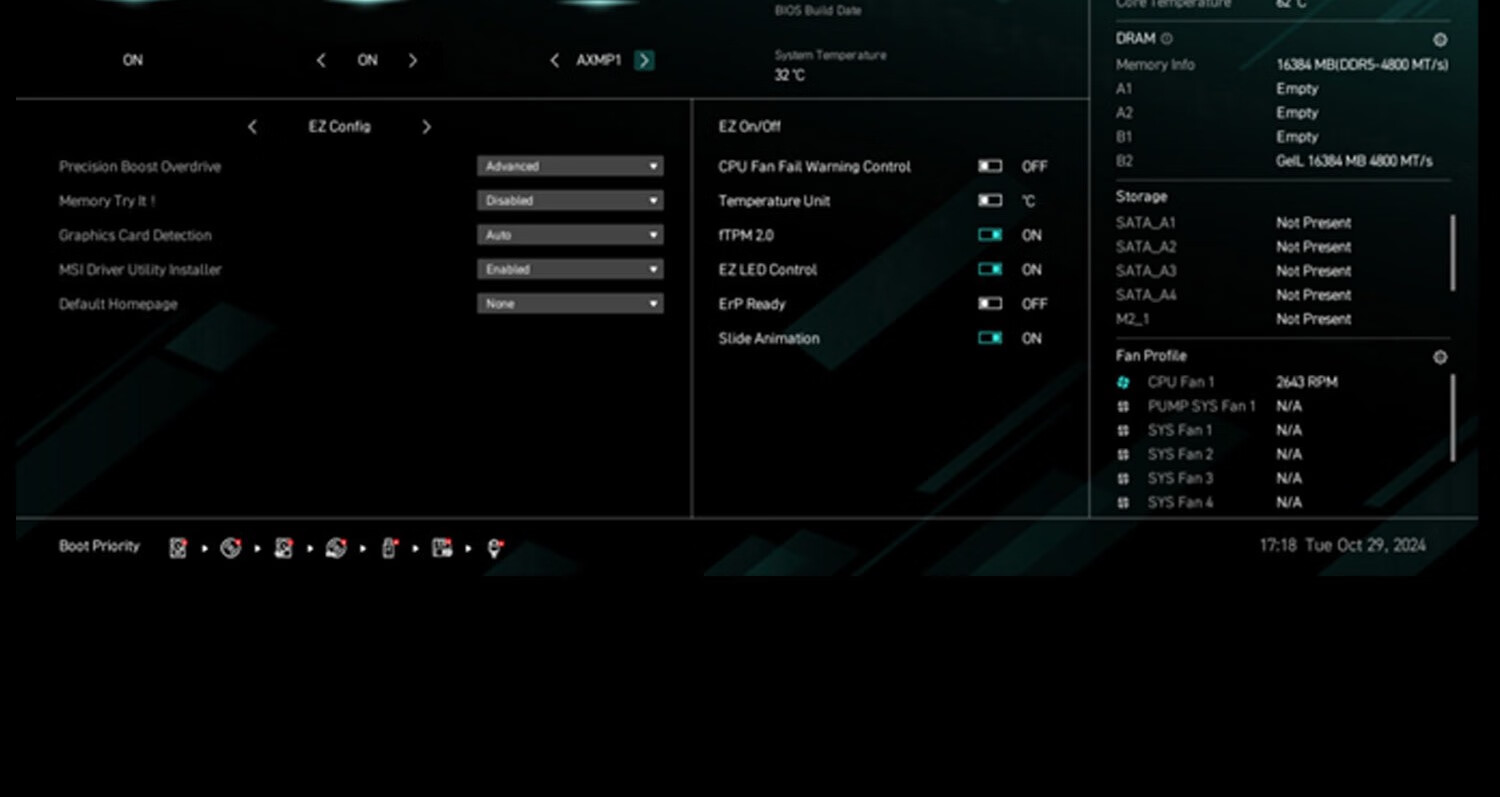Click the 16384 MB(DDR5-4800 MT/s) memory info value
Screen dimensions: 1500x797
pyautogui.click(x=1362, y=65)
